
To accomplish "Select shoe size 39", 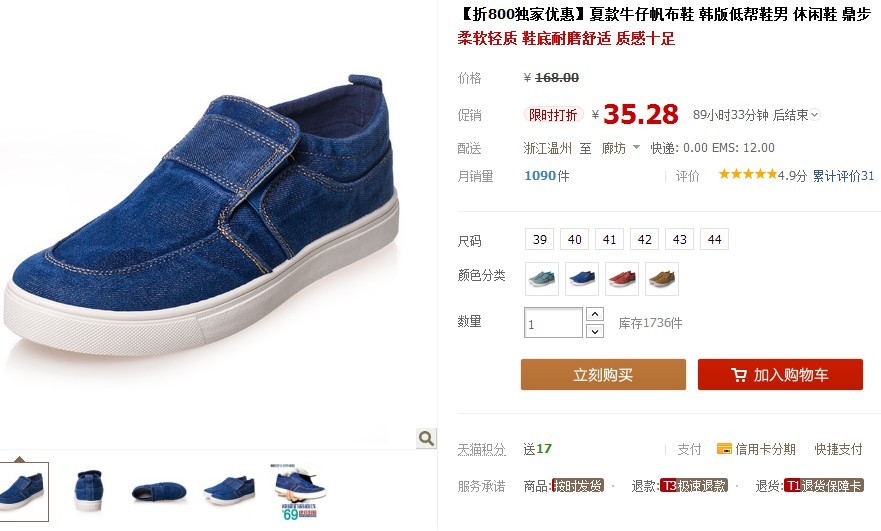I will click(x=539, y=239).
